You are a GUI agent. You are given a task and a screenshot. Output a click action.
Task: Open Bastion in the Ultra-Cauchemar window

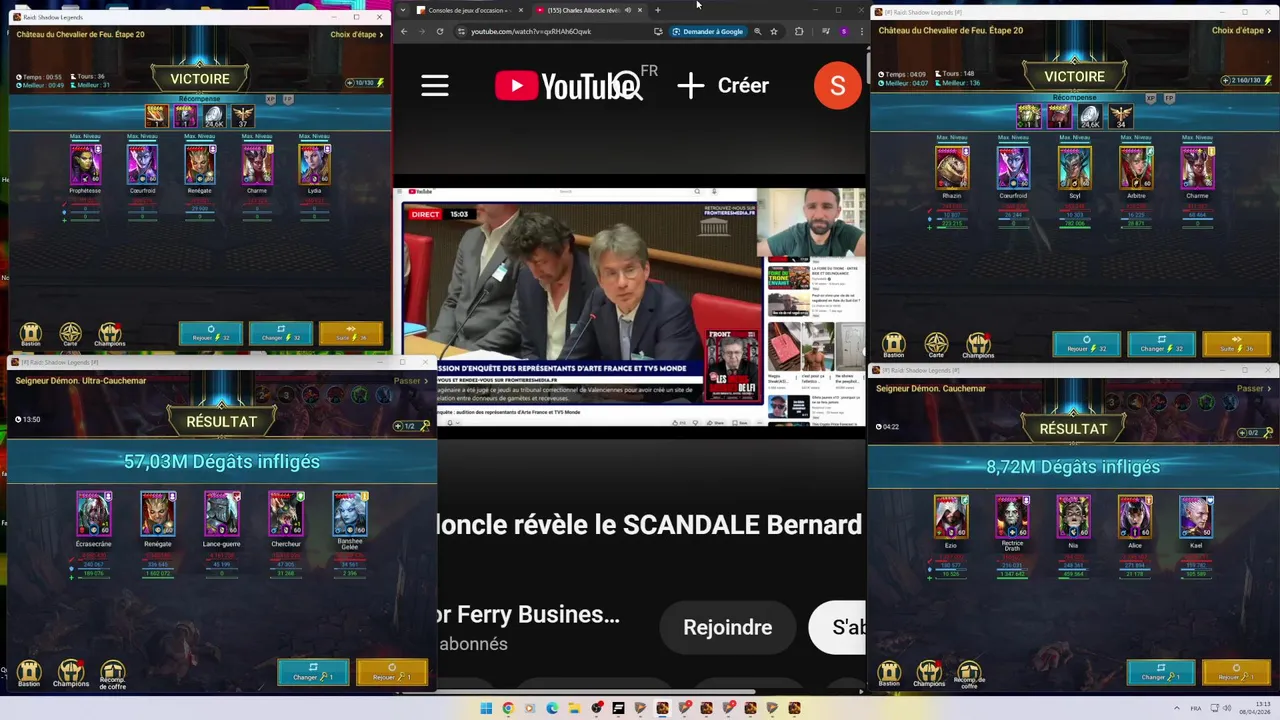[29, 673]
